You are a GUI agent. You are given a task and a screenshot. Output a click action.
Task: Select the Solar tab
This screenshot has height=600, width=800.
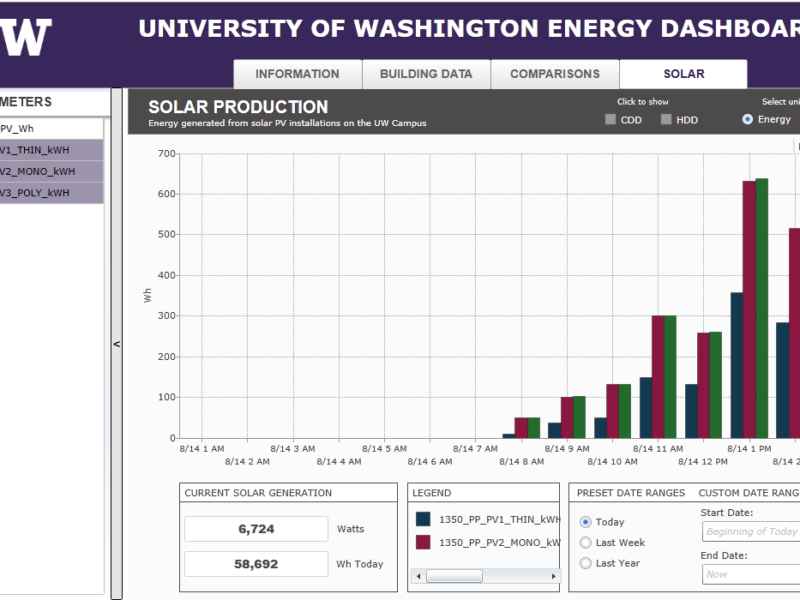tap(683, 74)
